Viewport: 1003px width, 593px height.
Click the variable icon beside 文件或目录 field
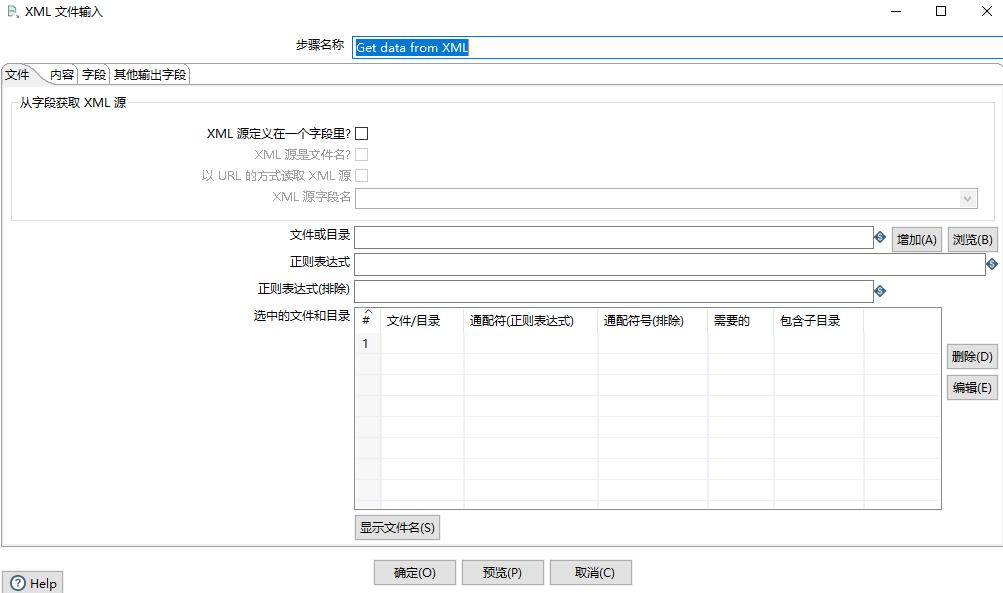point(881,238)
